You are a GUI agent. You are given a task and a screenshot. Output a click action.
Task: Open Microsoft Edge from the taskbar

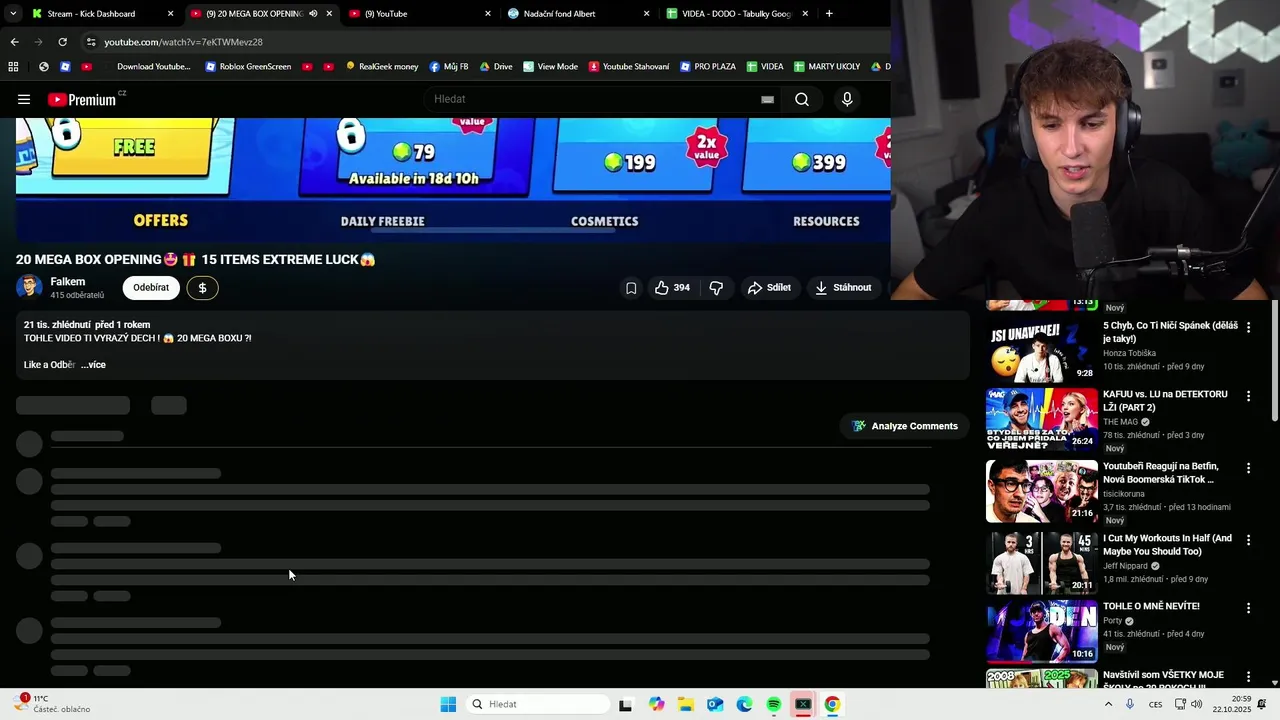(745, 704)
